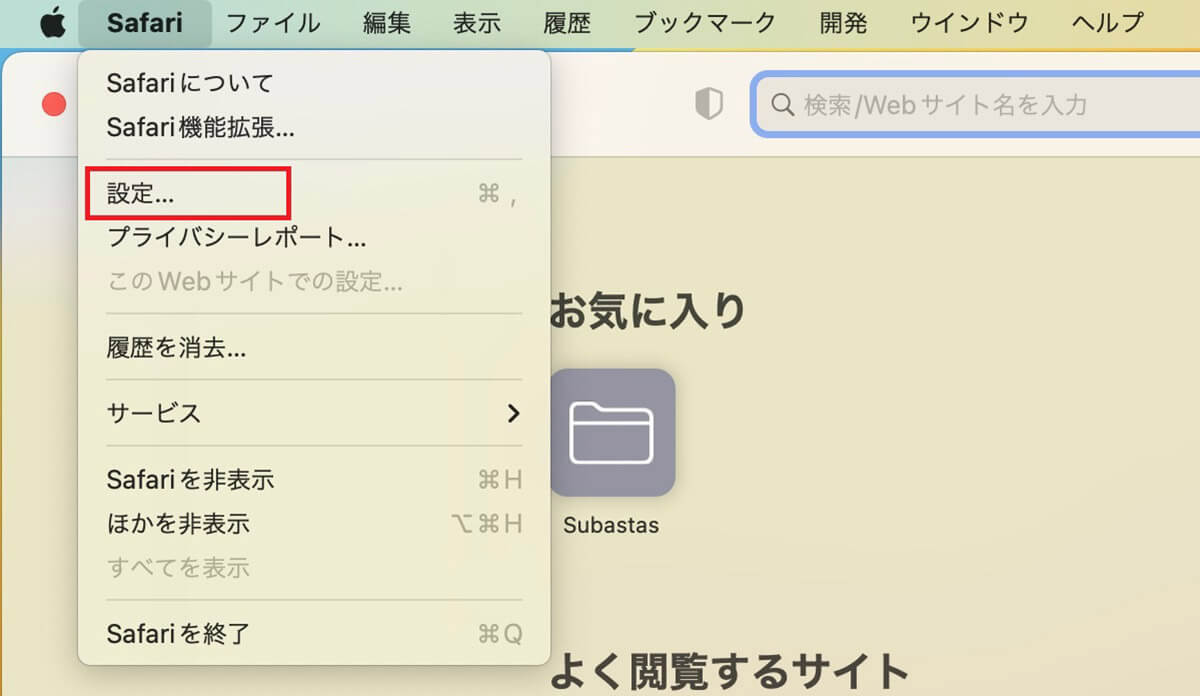
Task: Open the 表示 menu
Action: click(x=477, y=23)
